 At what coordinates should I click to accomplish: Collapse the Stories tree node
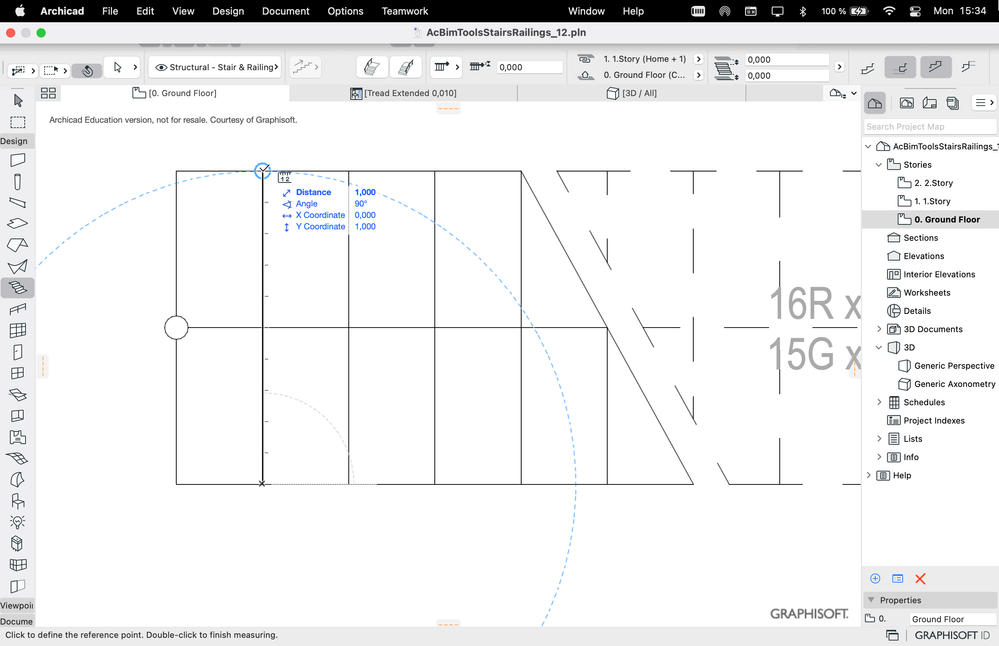[x=879, y=164]
